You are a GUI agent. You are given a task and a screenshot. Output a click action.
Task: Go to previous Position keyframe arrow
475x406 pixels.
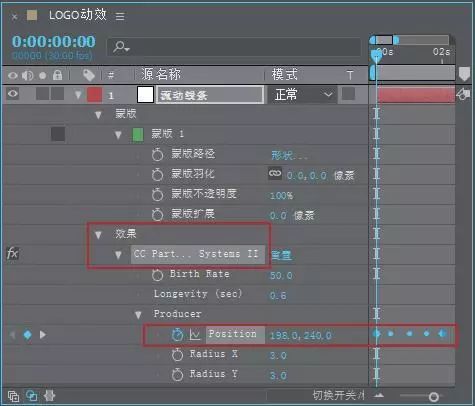click(x=13, y=334)
